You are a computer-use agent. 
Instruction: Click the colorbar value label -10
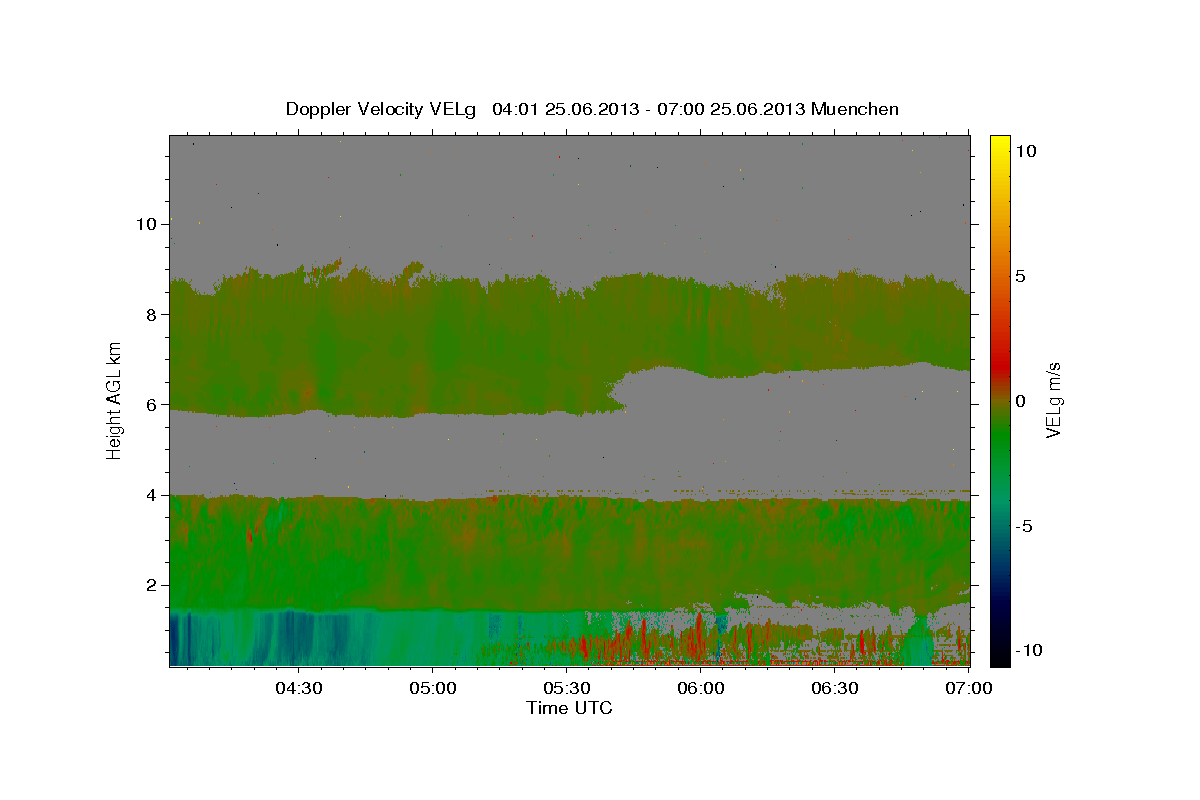tap(1028, 650)
